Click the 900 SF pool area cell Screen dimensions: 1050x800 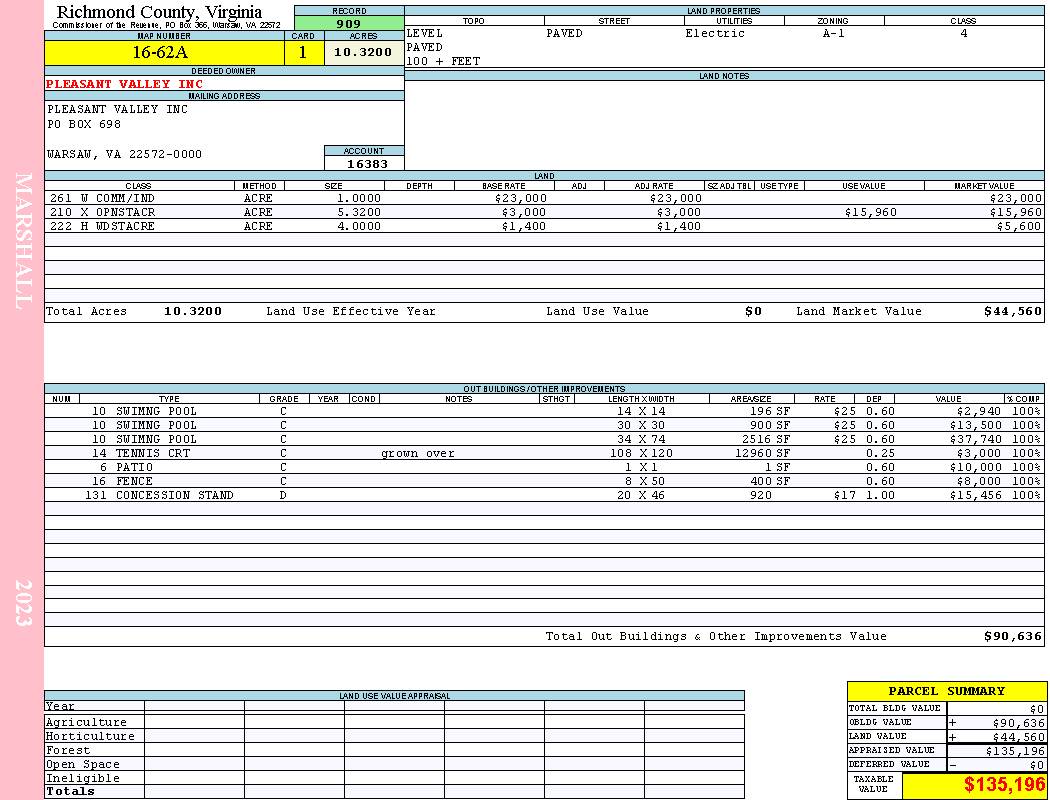769,425
